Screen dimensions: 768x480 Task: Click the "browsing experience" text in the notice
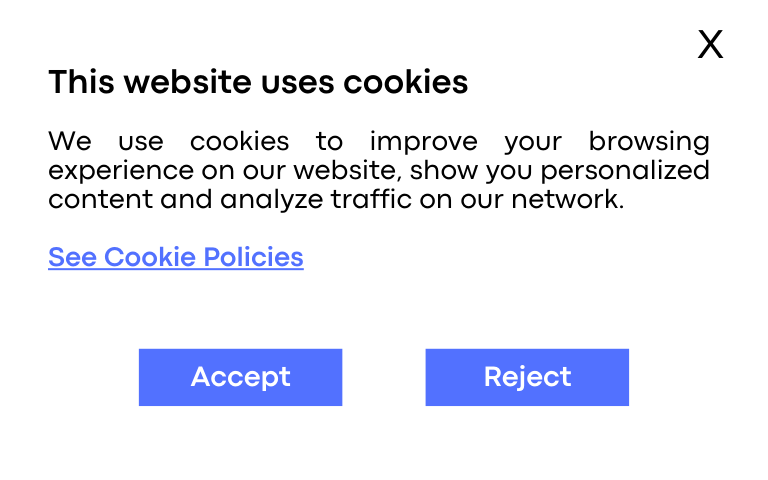(648, 142)
